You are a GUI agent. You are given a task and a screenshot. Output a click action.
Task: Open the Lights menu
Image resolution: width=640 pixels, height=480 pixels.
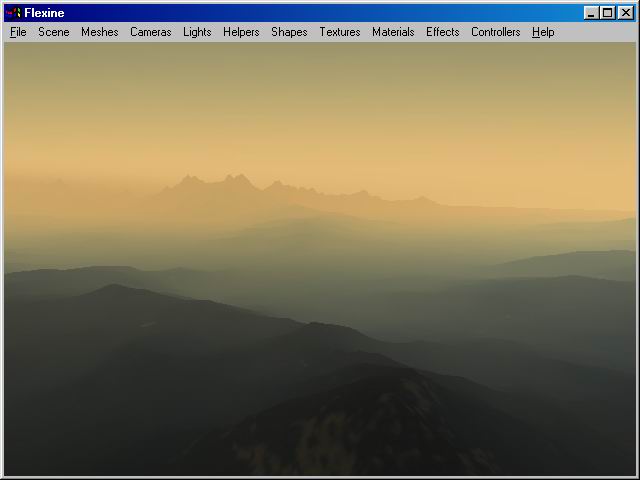click(197, 32)
